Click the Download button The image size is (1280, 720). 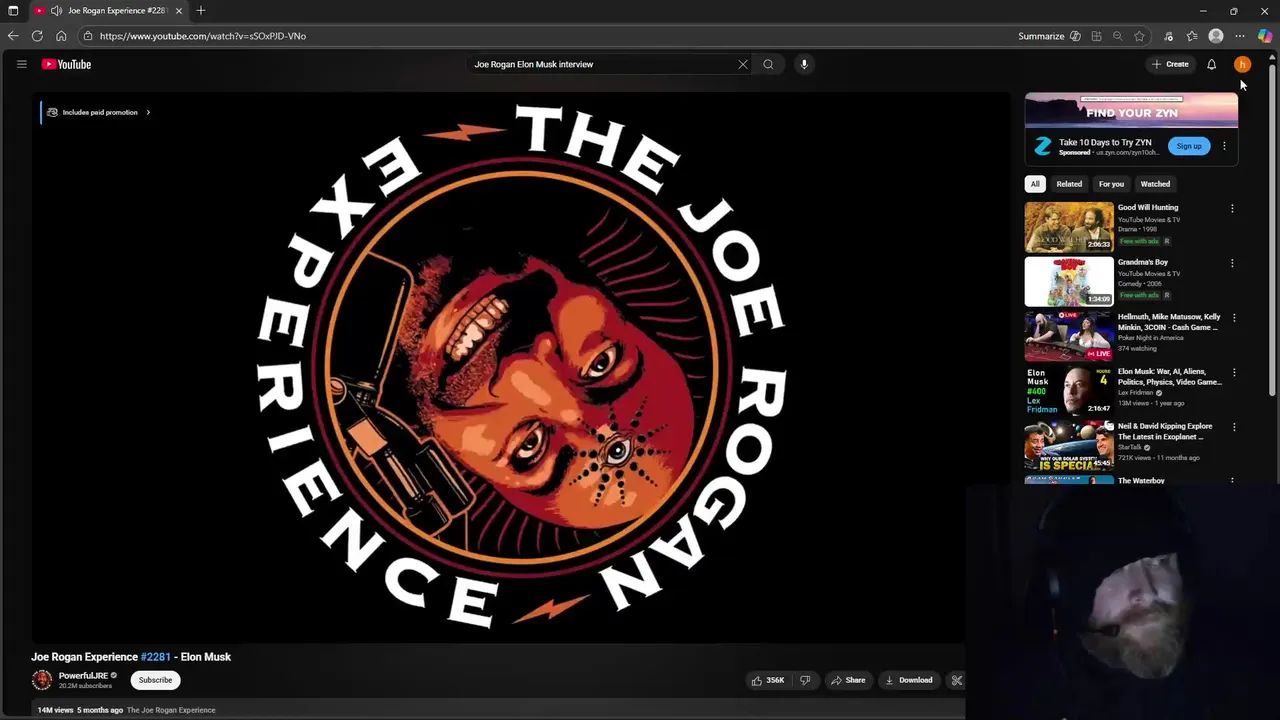point(909,680)
